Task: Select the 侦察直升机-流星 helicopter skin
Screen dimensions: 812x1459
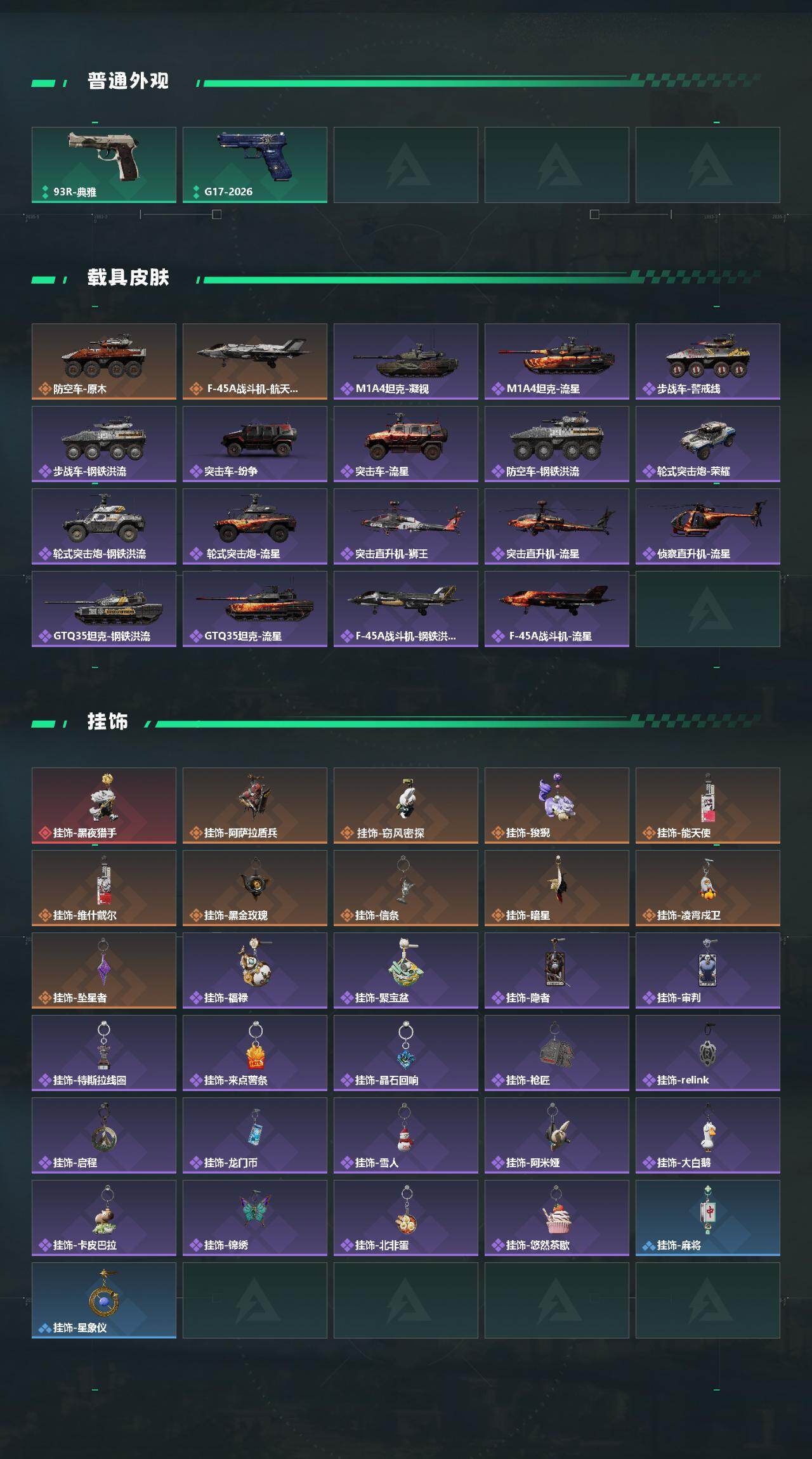Action: pos(708,527)
